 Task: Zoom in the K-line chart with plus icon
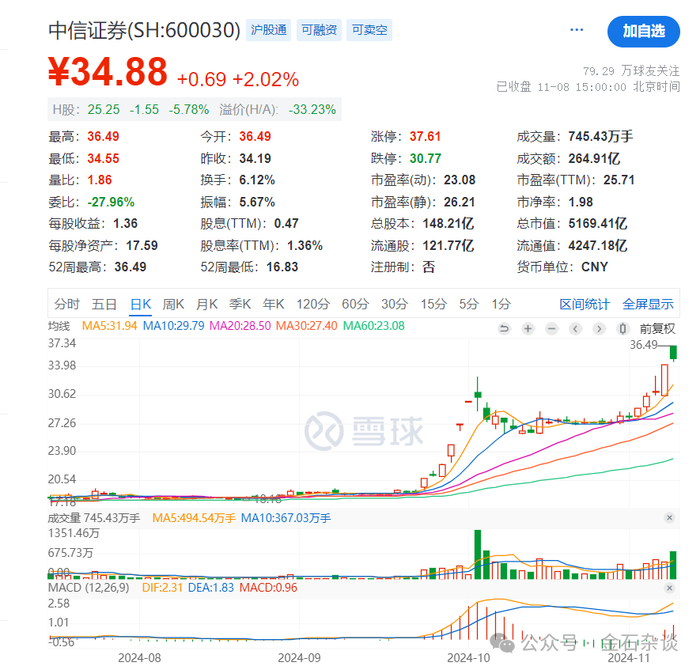pos(528,329)
